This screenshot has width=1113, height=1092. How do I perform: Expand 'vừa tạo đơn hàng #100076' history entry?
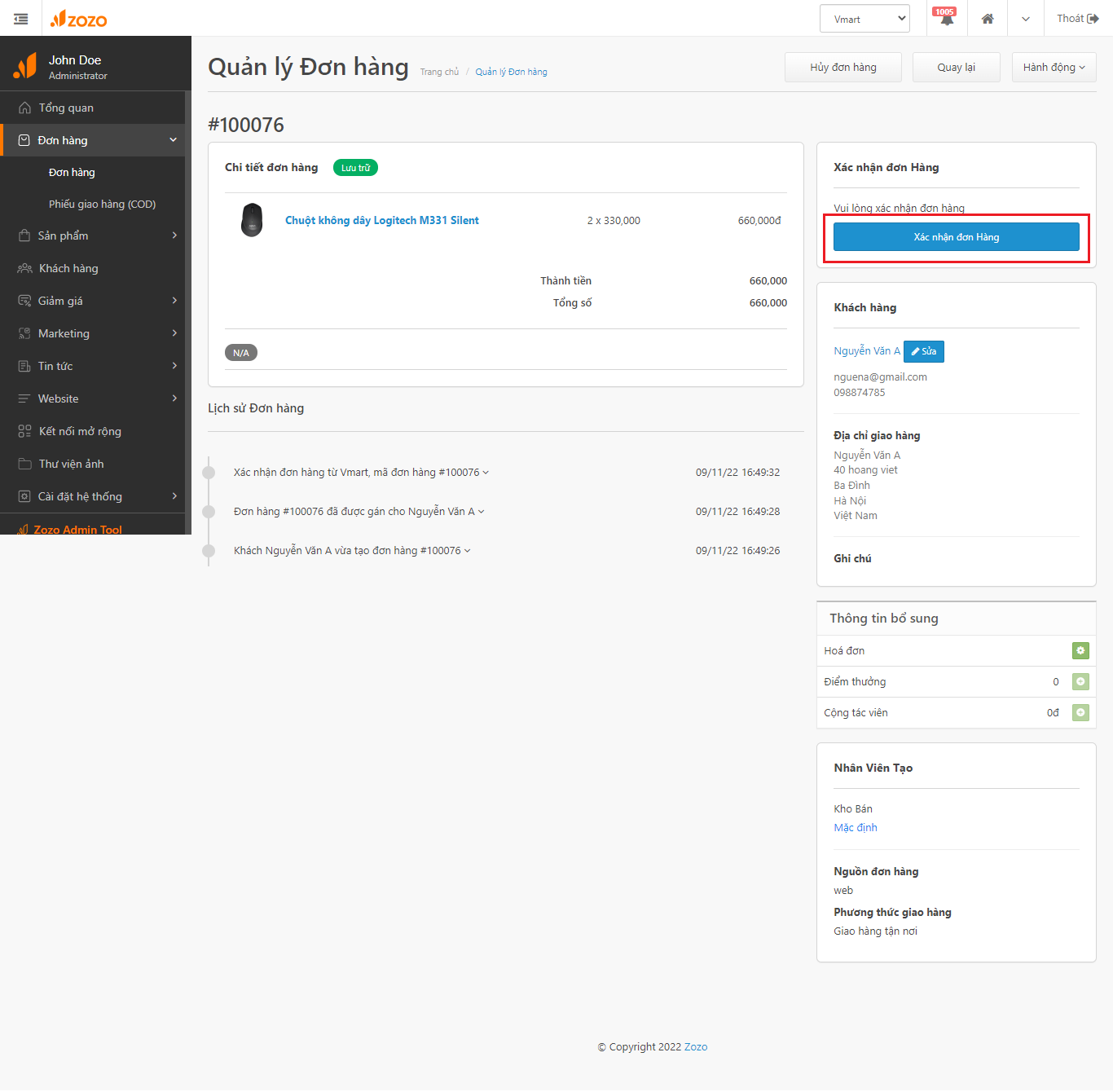tap(352, 550)
